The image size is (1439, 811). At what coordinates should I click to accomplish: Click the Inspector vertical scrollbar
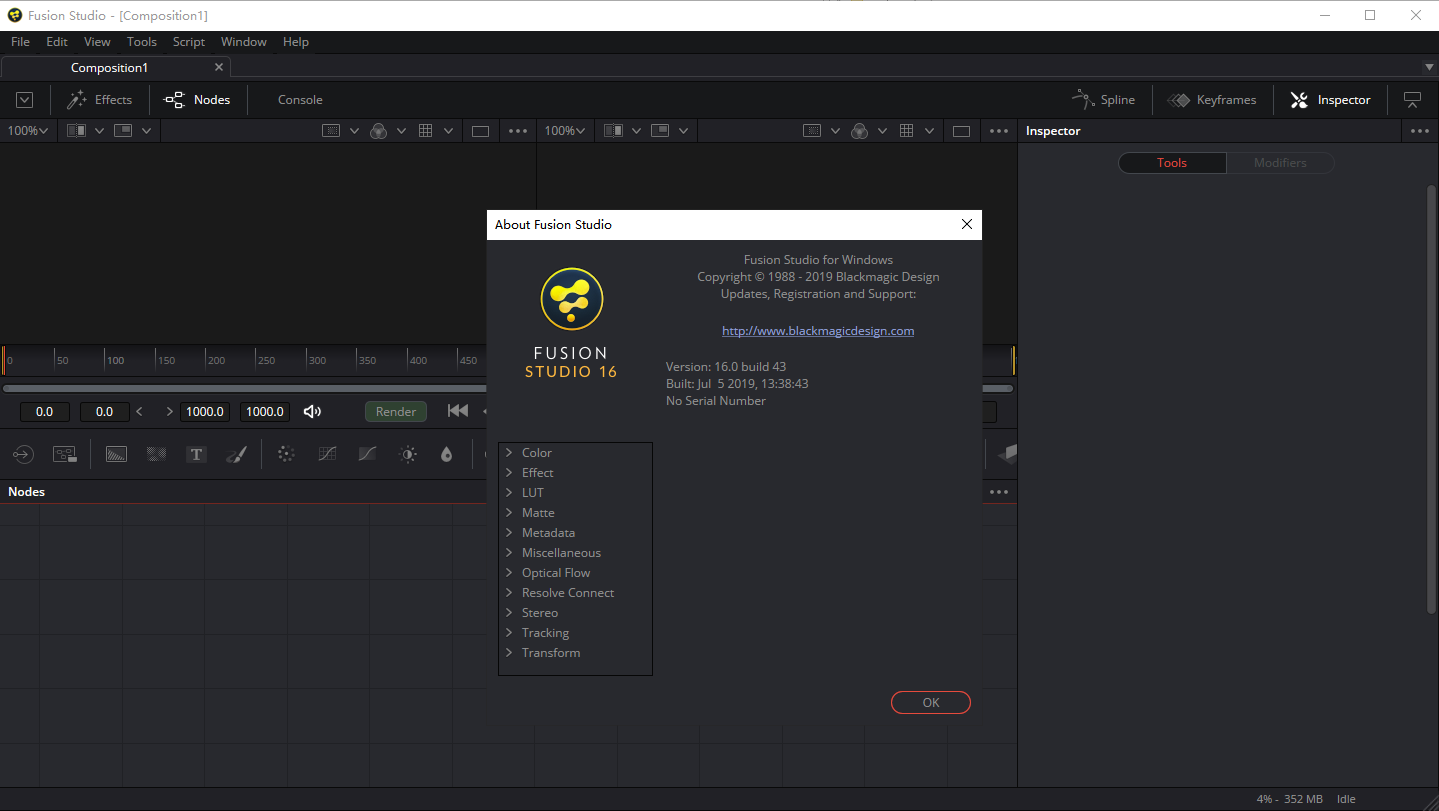click(x=1431, y=400)
